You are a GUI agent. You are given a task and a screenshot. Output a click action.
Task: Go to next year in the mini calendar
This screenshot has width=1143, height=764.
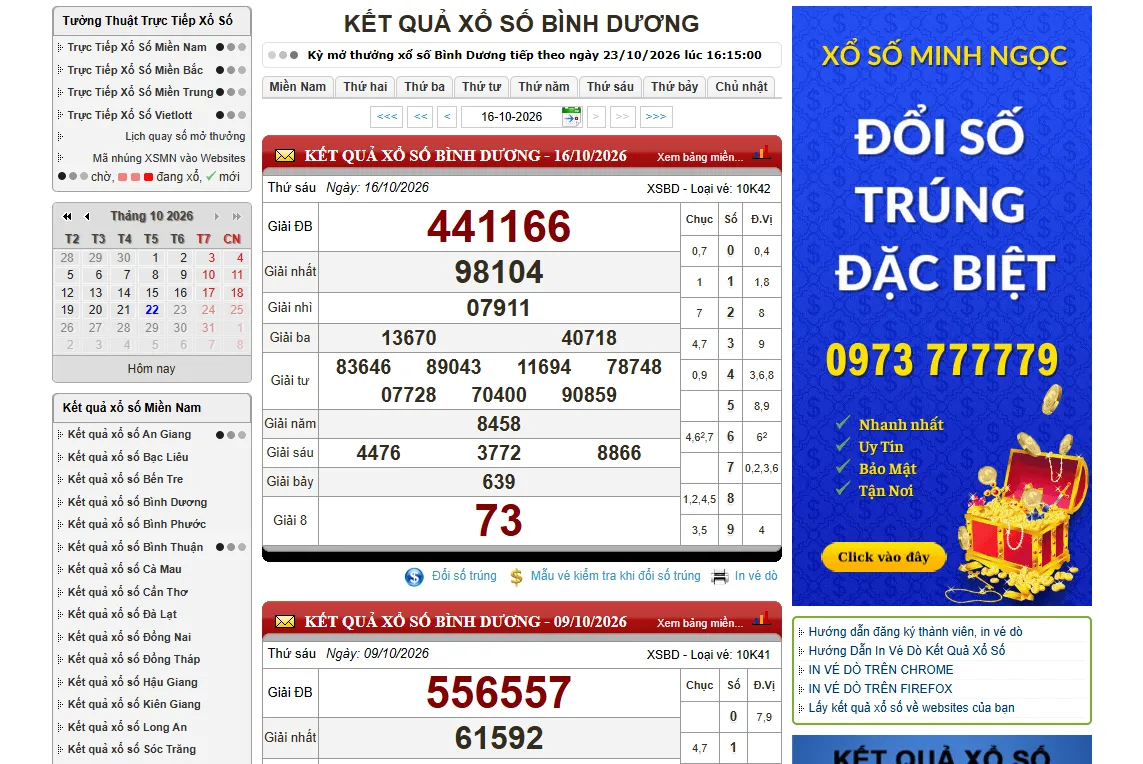(x=236, y=217)
